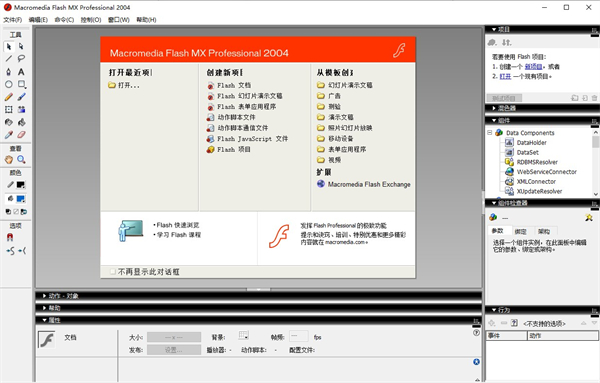Image resolution: width=600 pixels, height=383 pixels.
Task: Select the Eraser tool
Action: coord(21,135)
